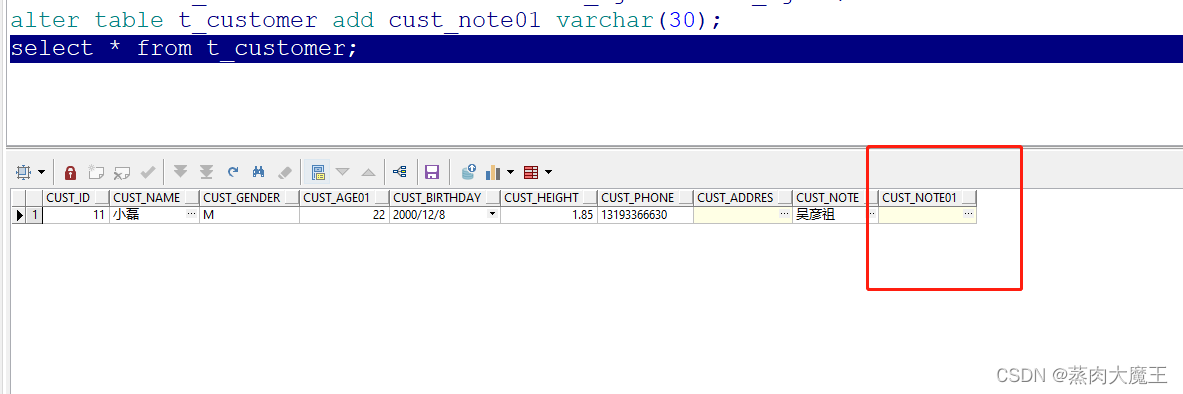
Task: Click the fetch last page arrow
Action: tap(206, 172)
